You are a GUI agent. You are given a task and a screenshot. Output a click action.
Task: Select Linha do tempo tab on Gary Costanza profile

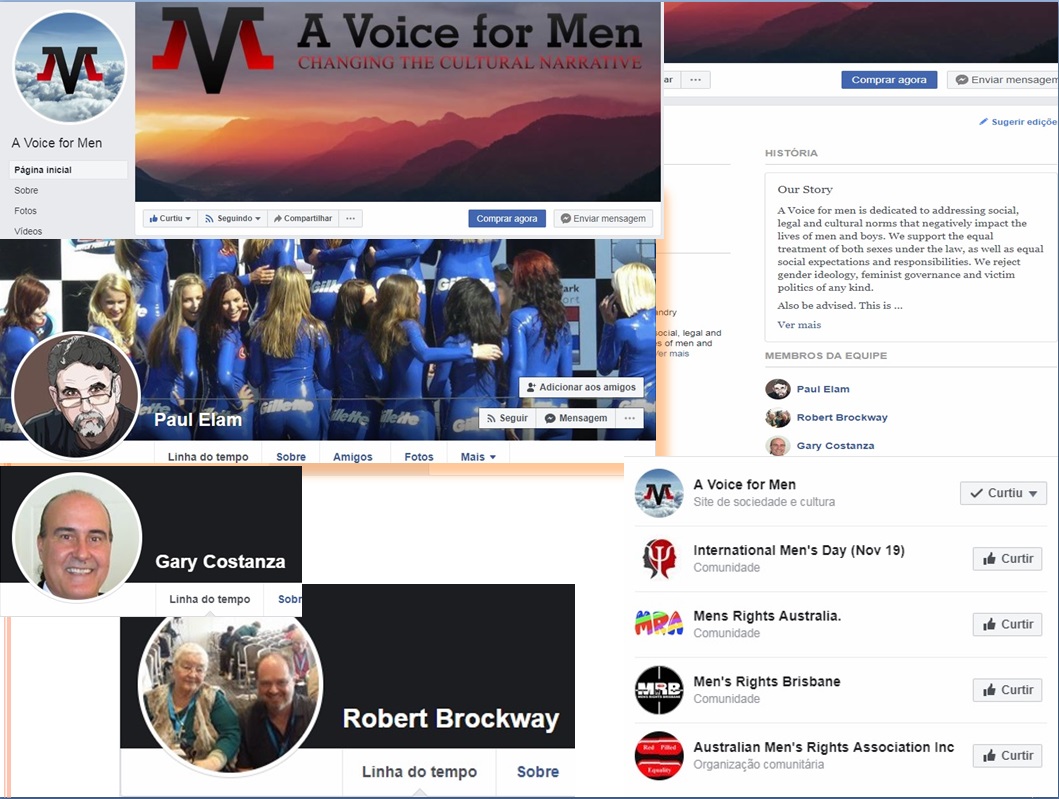209,599
